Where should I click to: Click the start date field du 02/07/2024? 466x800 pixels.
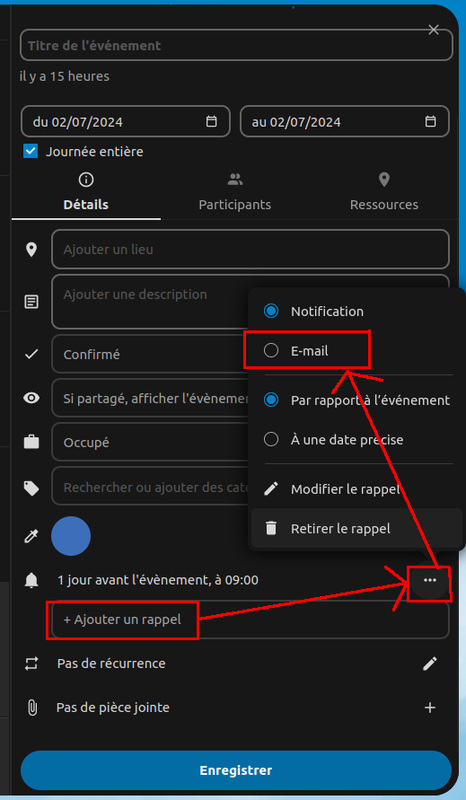point(126,121)
